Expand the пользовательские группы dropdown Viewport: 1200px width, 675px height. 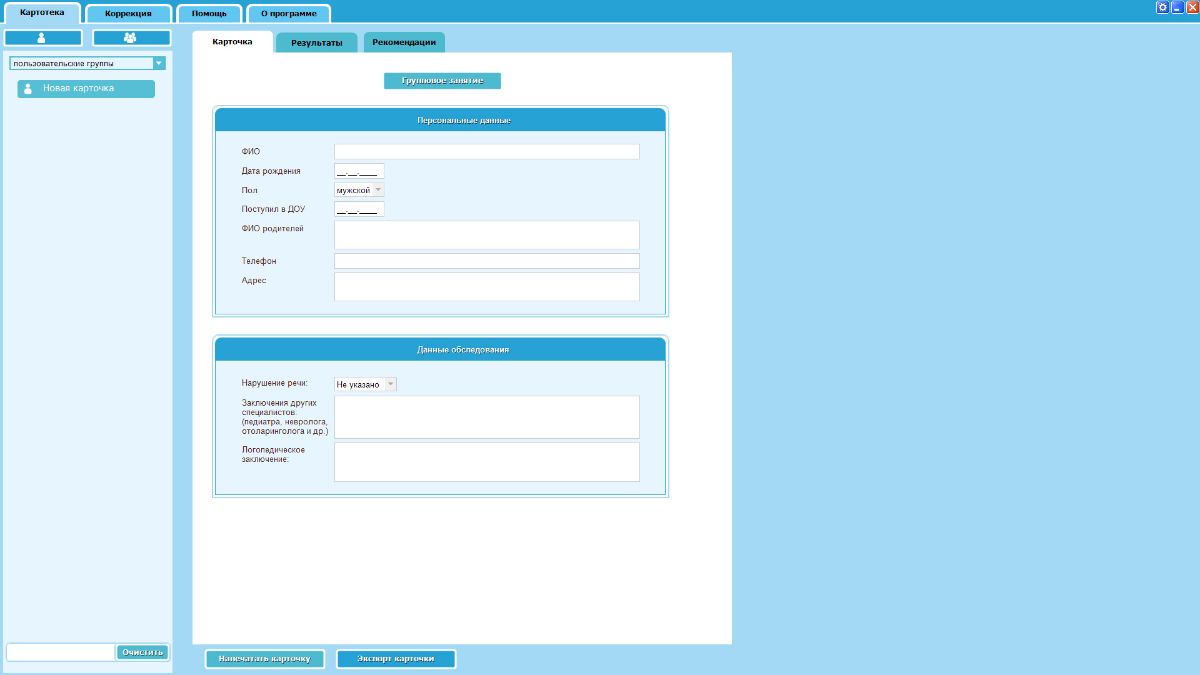point(159,63)
